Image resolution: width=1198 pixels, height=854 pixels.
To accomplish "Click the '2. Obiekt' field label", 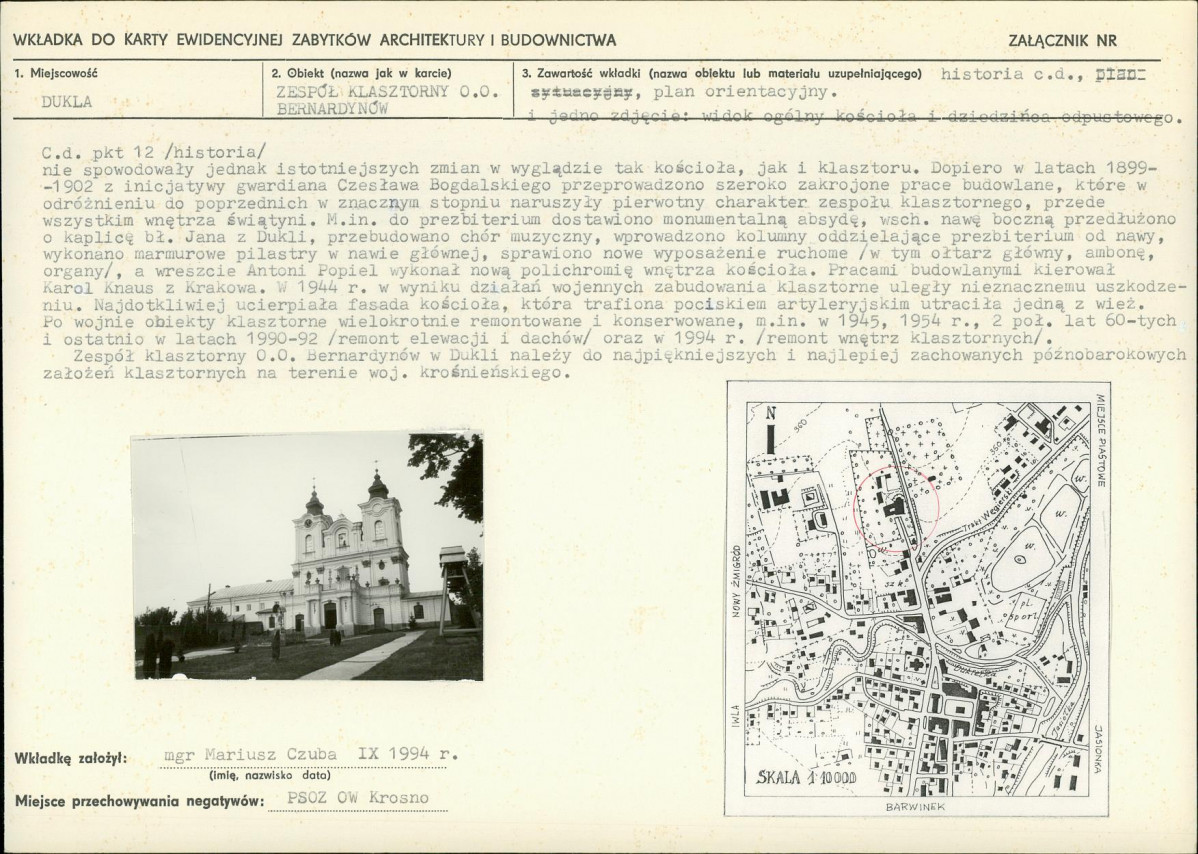I will click(361, 73).
